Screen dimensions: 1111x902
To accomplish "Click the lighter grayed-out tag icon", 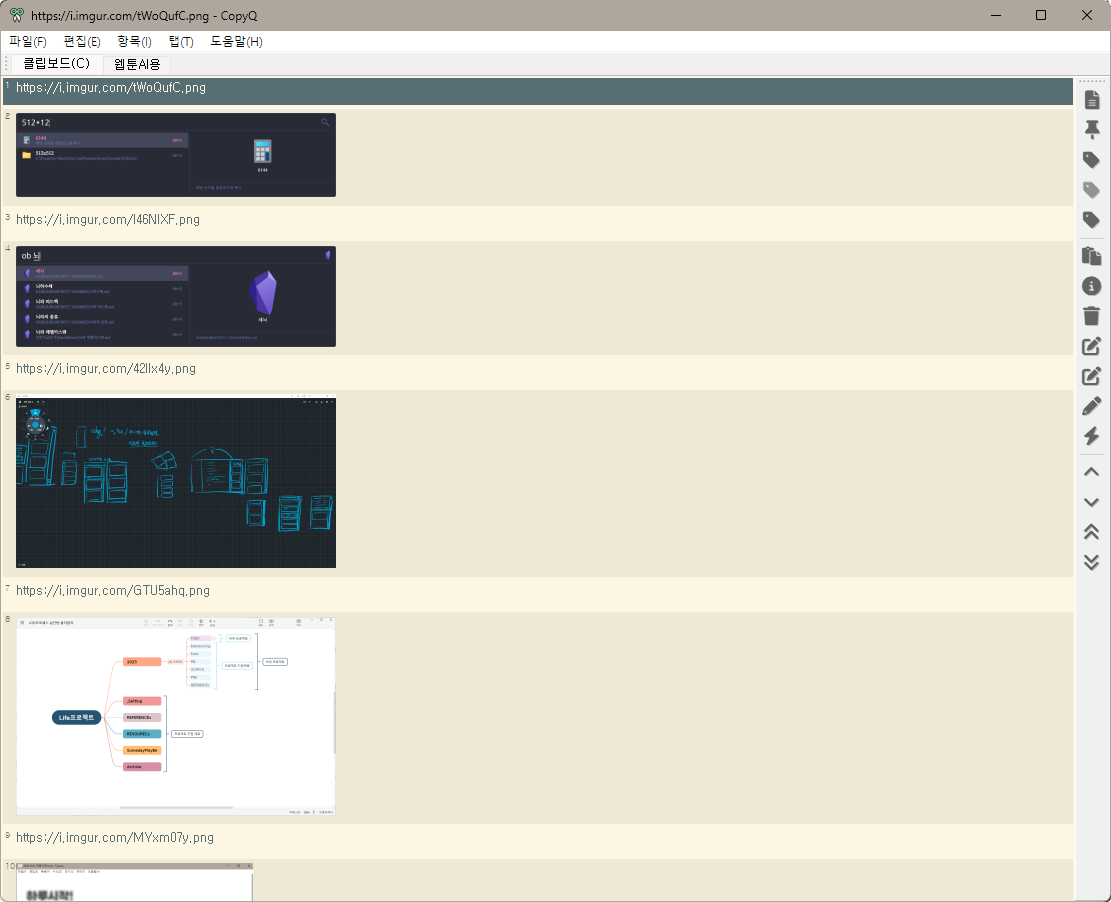I will coord(1092,189).
